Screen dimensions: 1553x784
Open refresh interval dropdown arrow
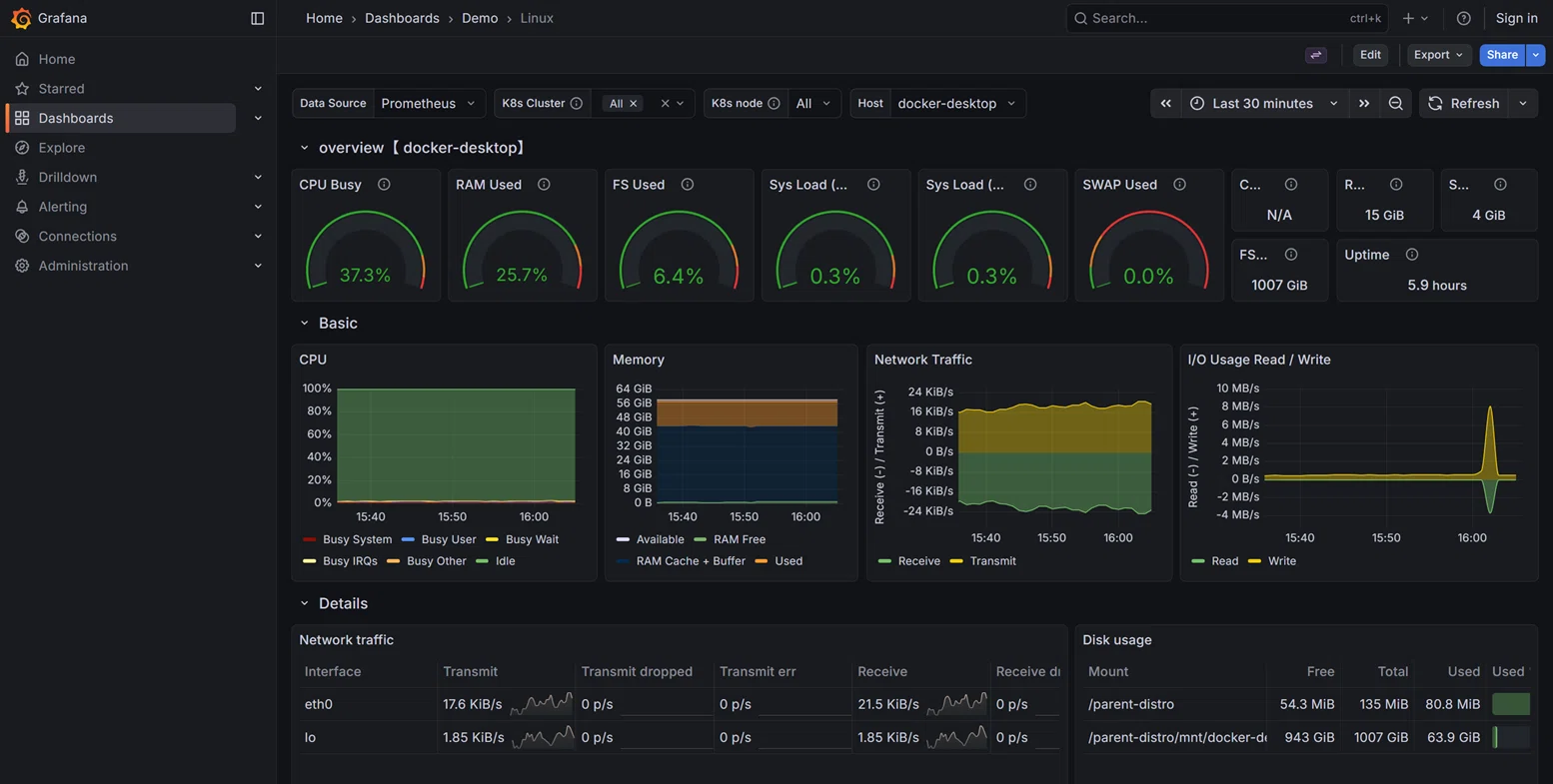1523,103
